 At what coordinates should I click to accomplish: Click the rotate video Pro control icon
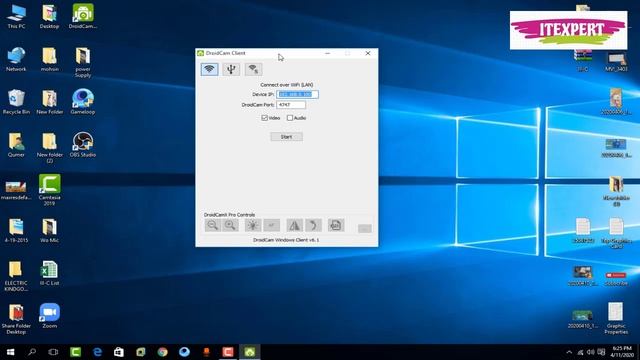click(x=313, y=225)
